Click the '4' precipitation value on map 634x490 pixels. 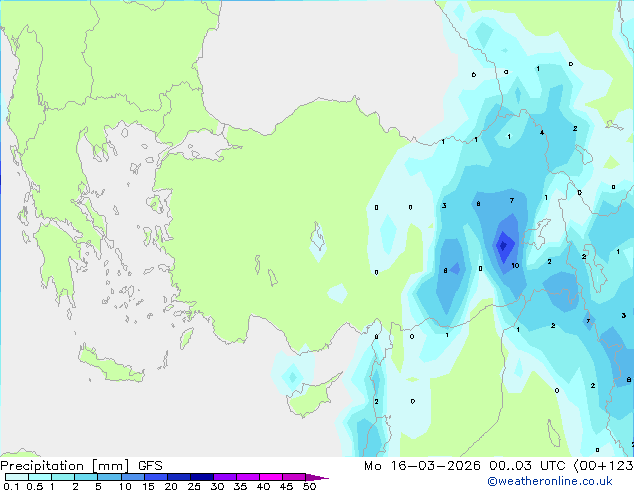coord(542,132)
